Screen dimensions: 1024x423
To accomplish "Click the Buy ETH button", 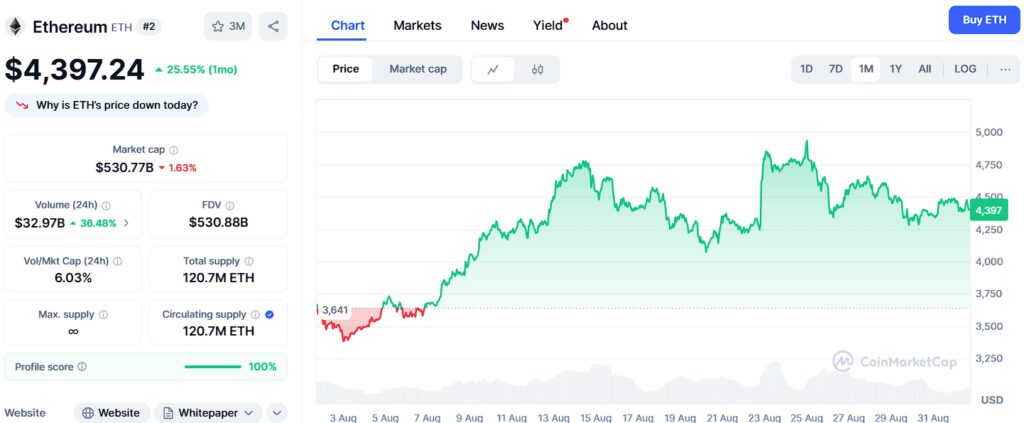I will (984, 20).
